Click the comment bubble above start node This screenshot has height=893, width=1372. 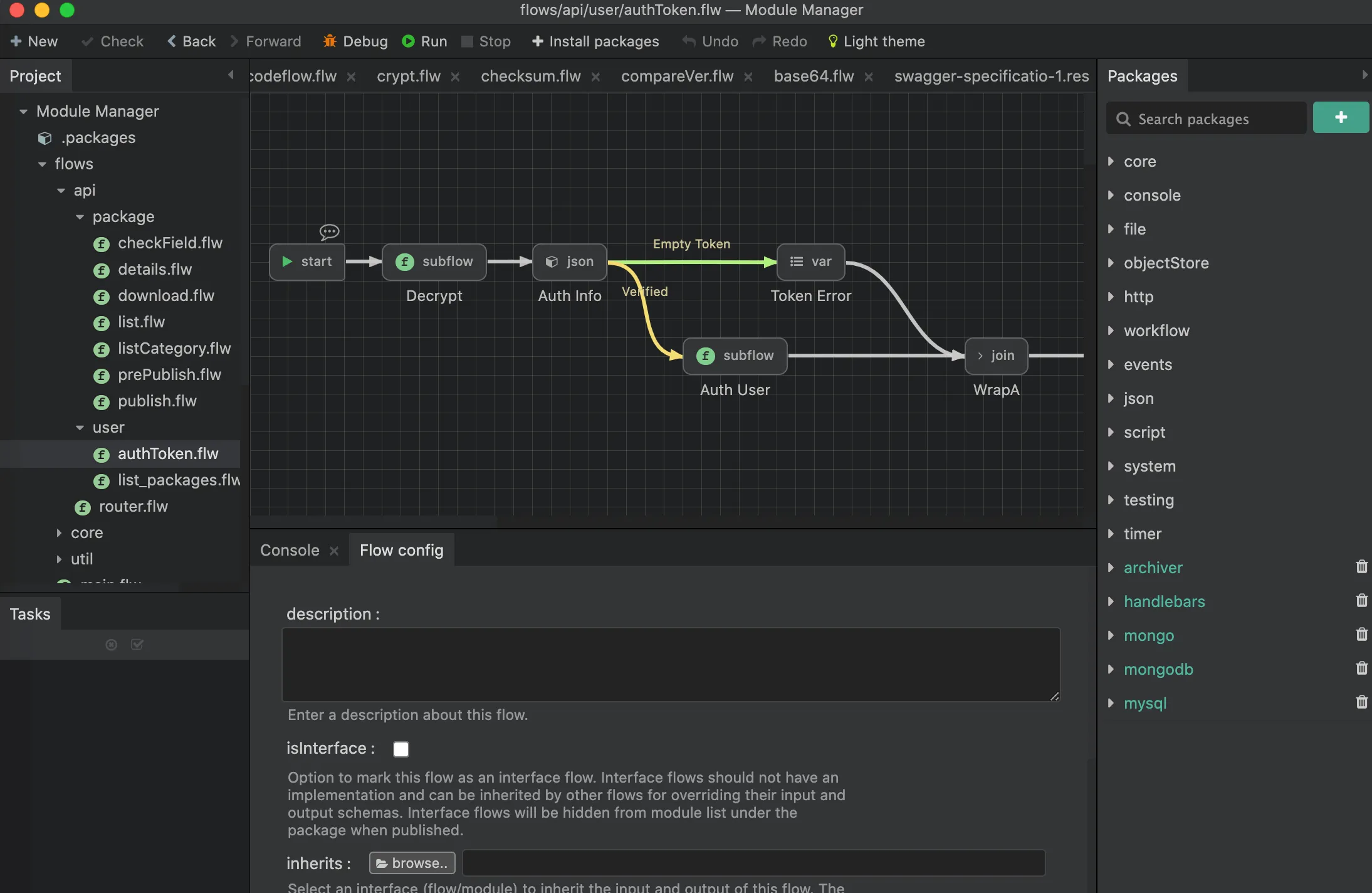[329, 231]
